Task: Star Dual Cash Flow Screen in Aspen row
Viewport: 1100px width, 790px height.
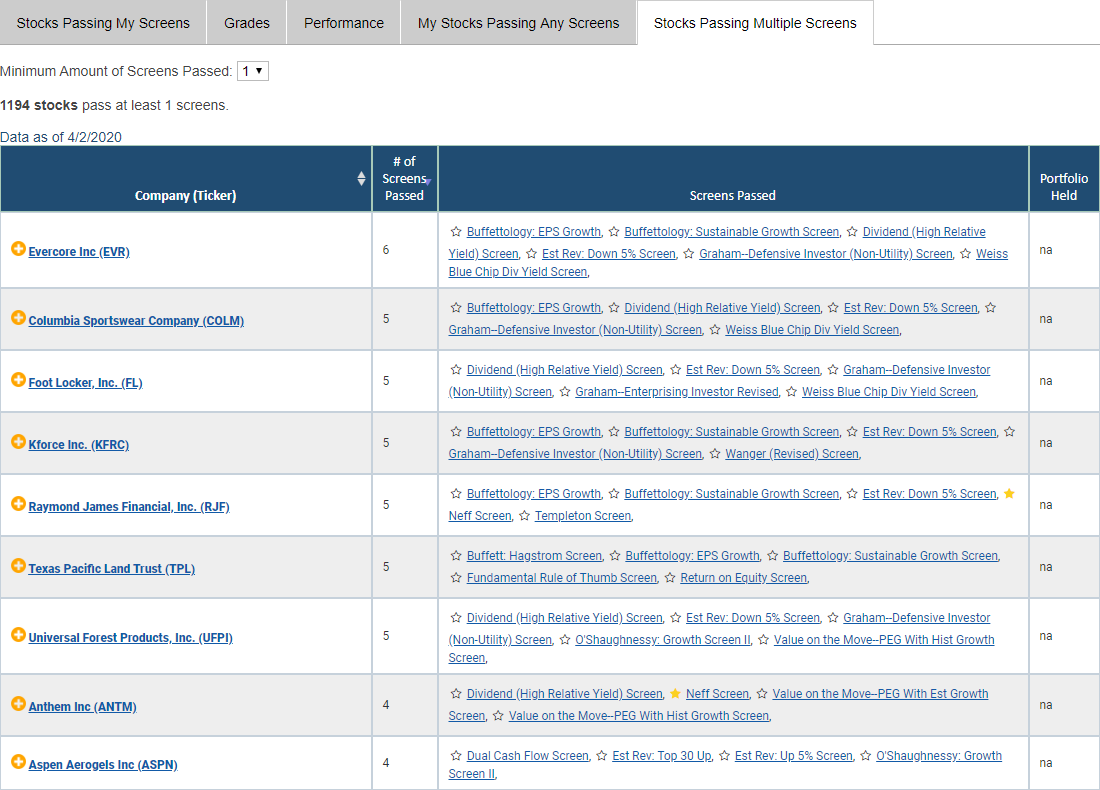Action: [x=456, y=756]
